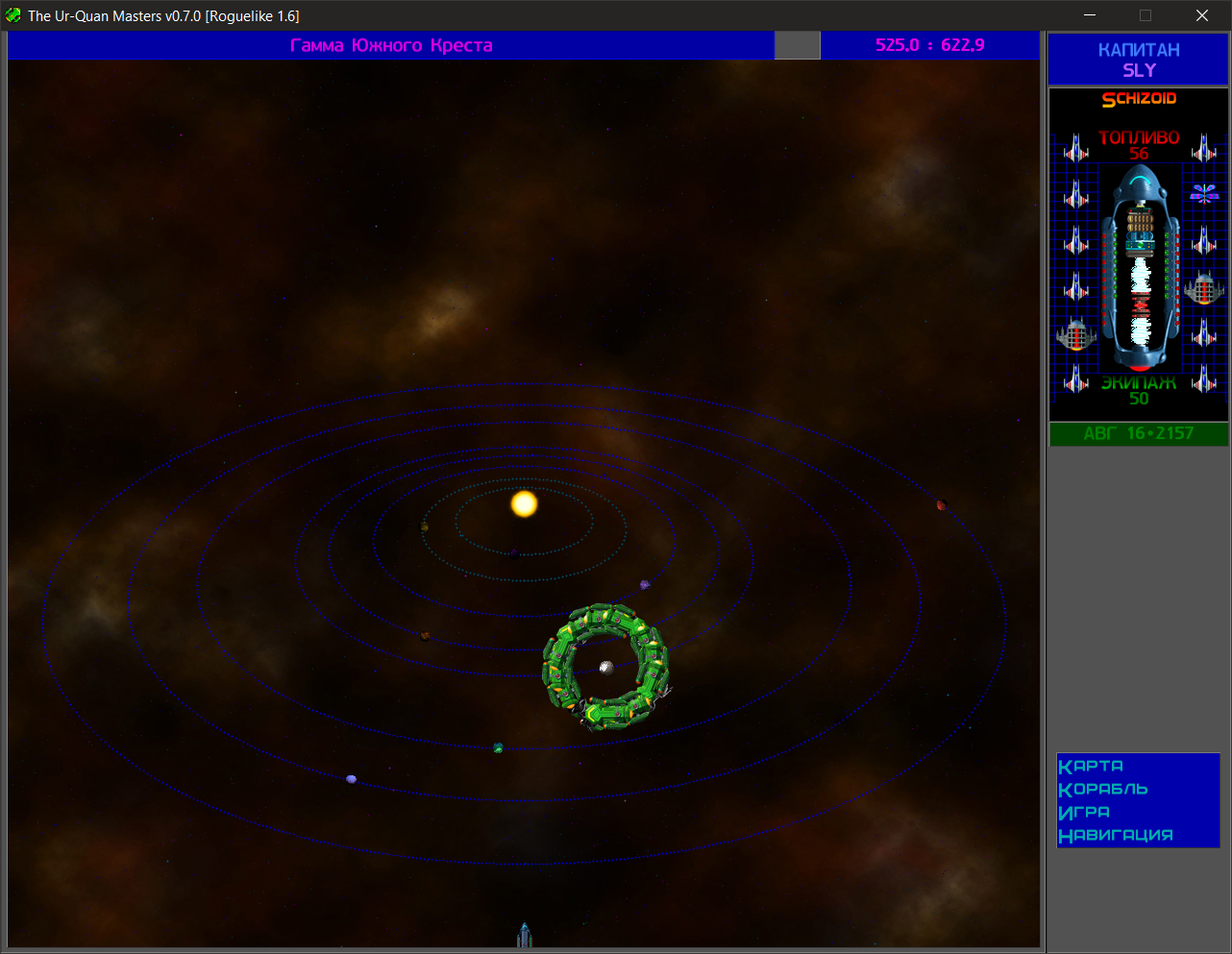Select the gray domed escort ship in the left column

pos(1076,334)
